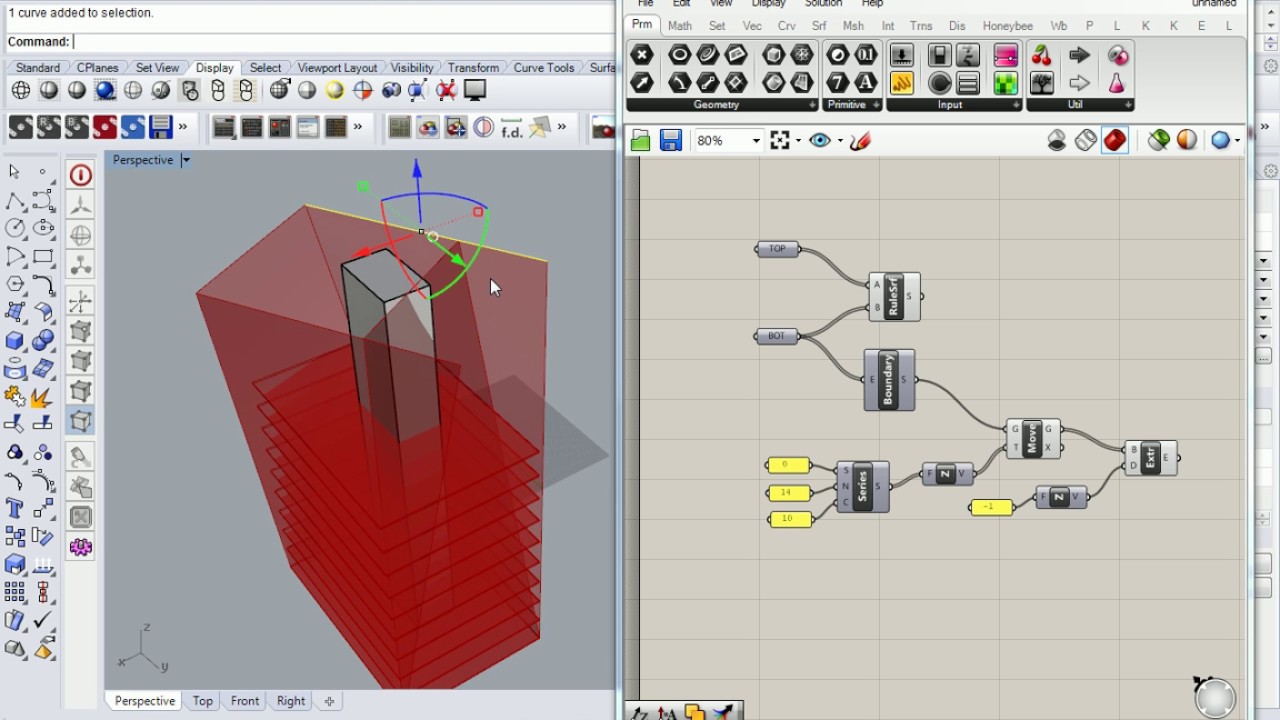Click the blue floppy disk save icon in Rhino

tap(160, 128)
